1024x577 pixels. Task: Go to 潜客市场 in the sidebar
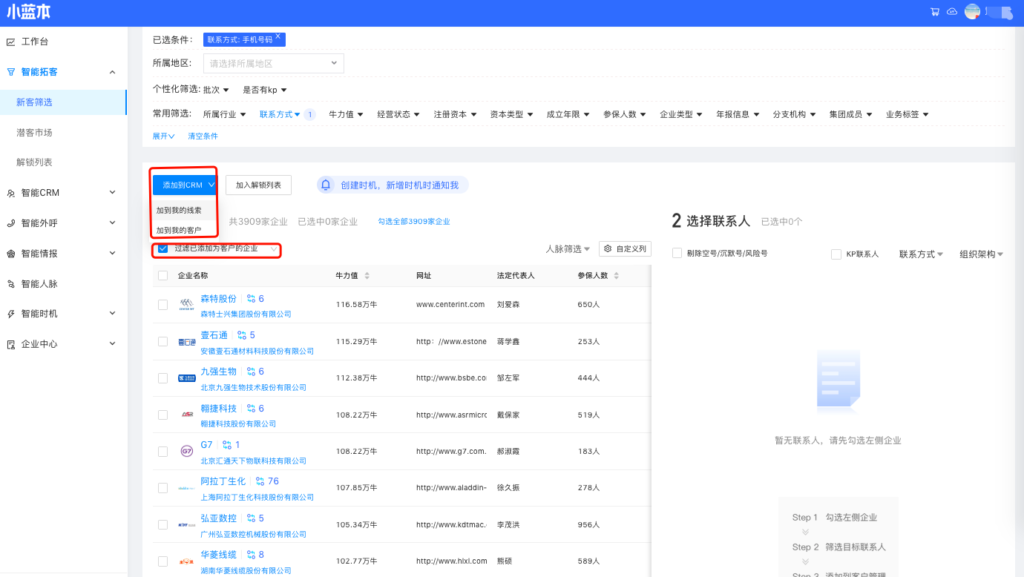(x=34, y=132)
